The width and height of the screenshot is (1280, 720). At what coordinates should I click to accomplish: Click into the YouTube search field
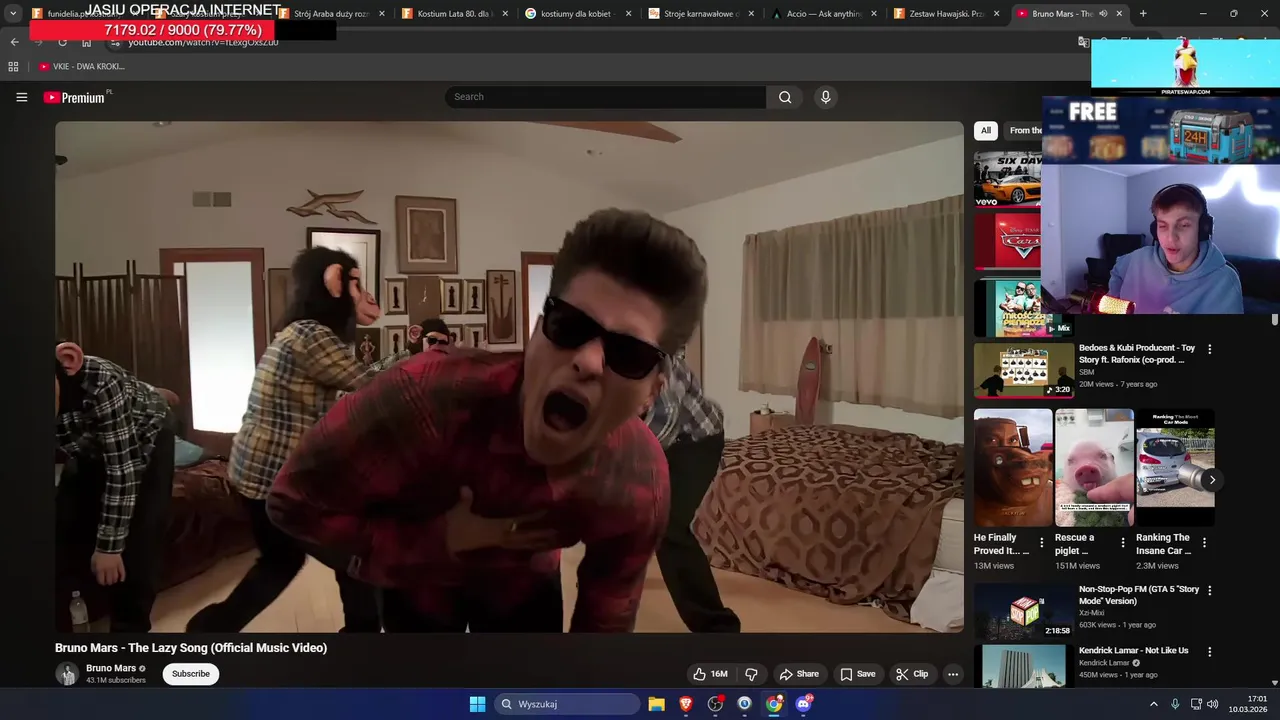pyautogui.click(x=606, y=97)
